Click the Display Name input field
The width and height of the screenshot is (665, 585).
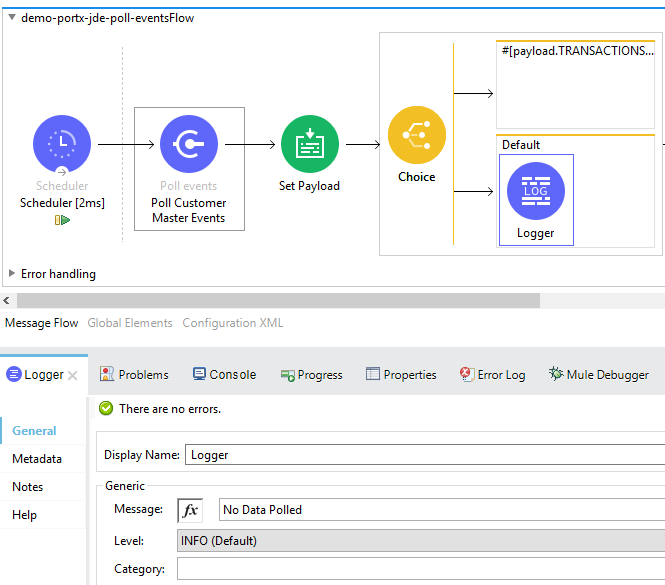coord(425,455)
